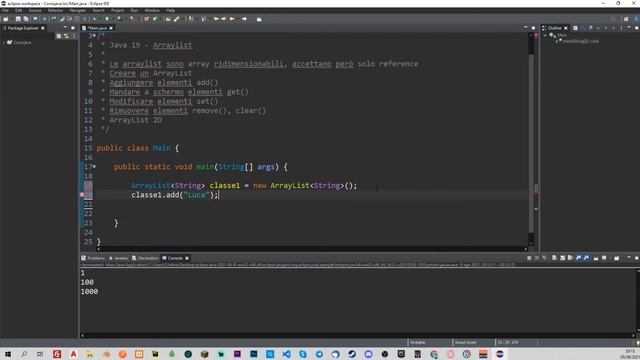Image resolution: width=640 pixels, height=360 pixels.
Task: Open the Refactor menu
Action: click(x=56, y=10)
